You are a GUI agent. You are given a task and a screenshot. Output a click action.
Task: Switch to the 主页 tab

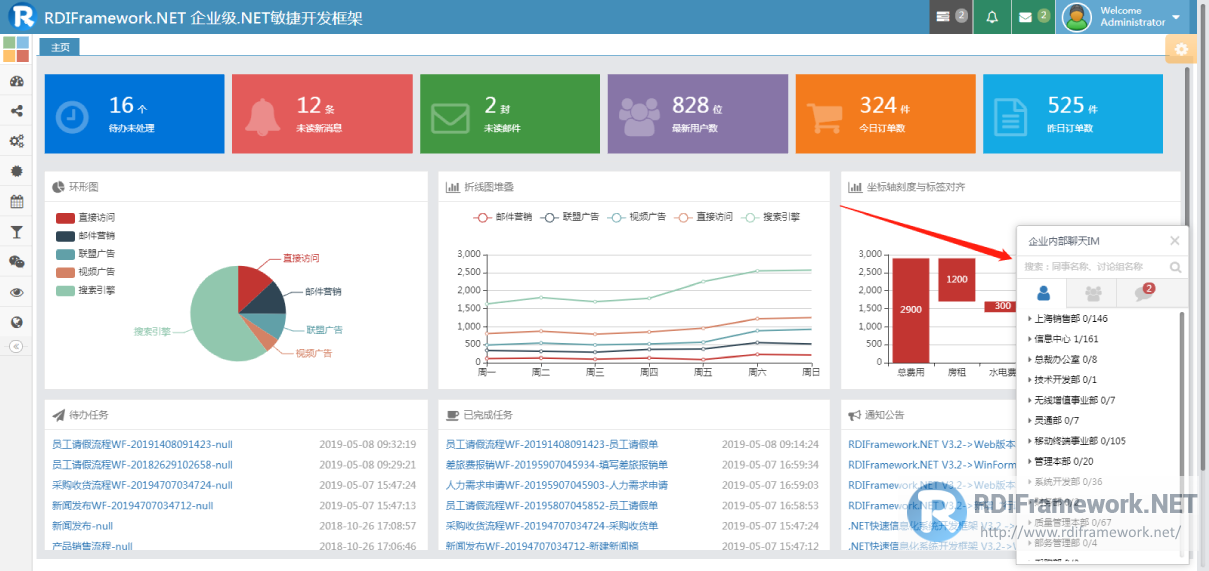pos(60,47)
